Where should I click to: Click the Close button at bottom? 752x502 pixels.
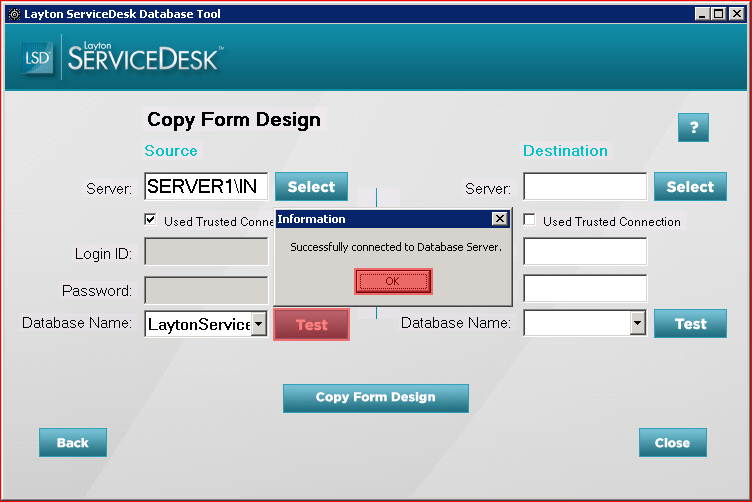coord(672,443)
